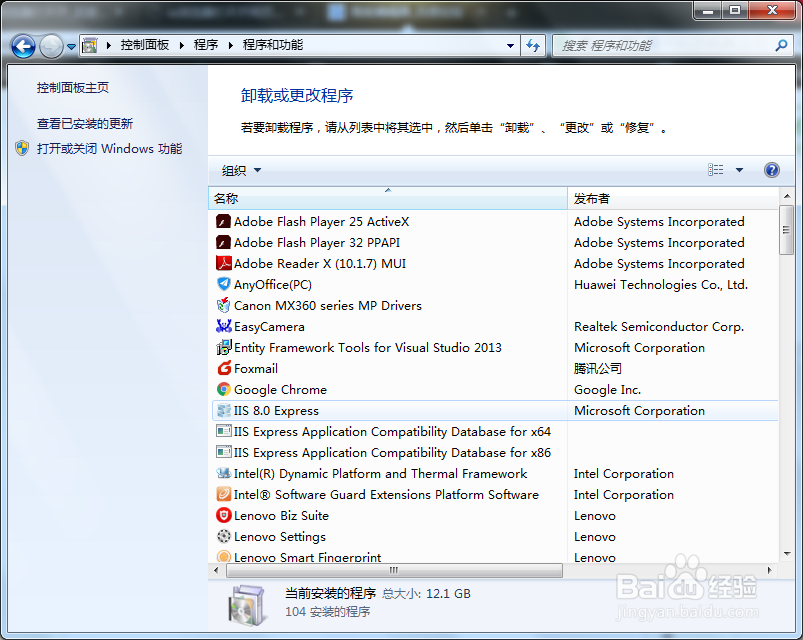Sort by the 发布者 column header
The height and width of the screenshot is (640, 803).
[x=673, y=198]
